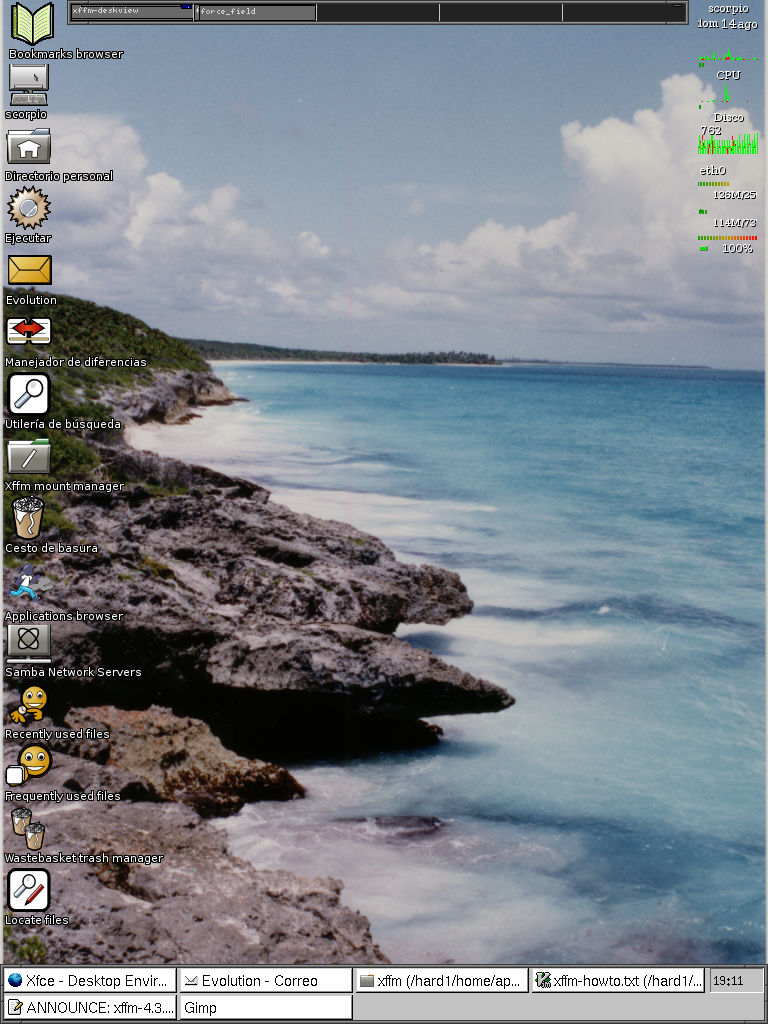This screenshot has height=1024, width=768.
Task: Open the Recently used files icon
Action: (x=29, y=704)
